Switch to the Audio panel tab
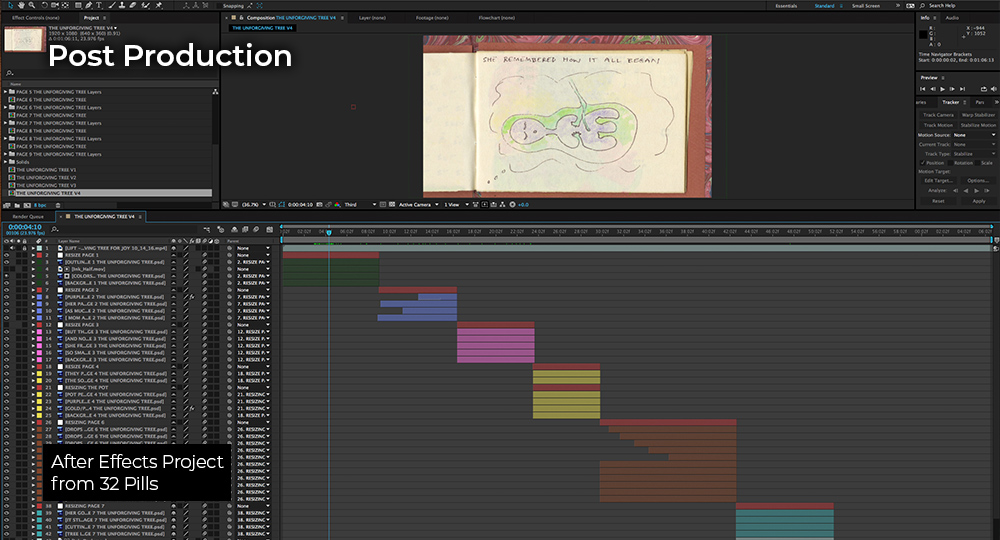The height and width of the screenshot is (540, 1000). point(952,18)
